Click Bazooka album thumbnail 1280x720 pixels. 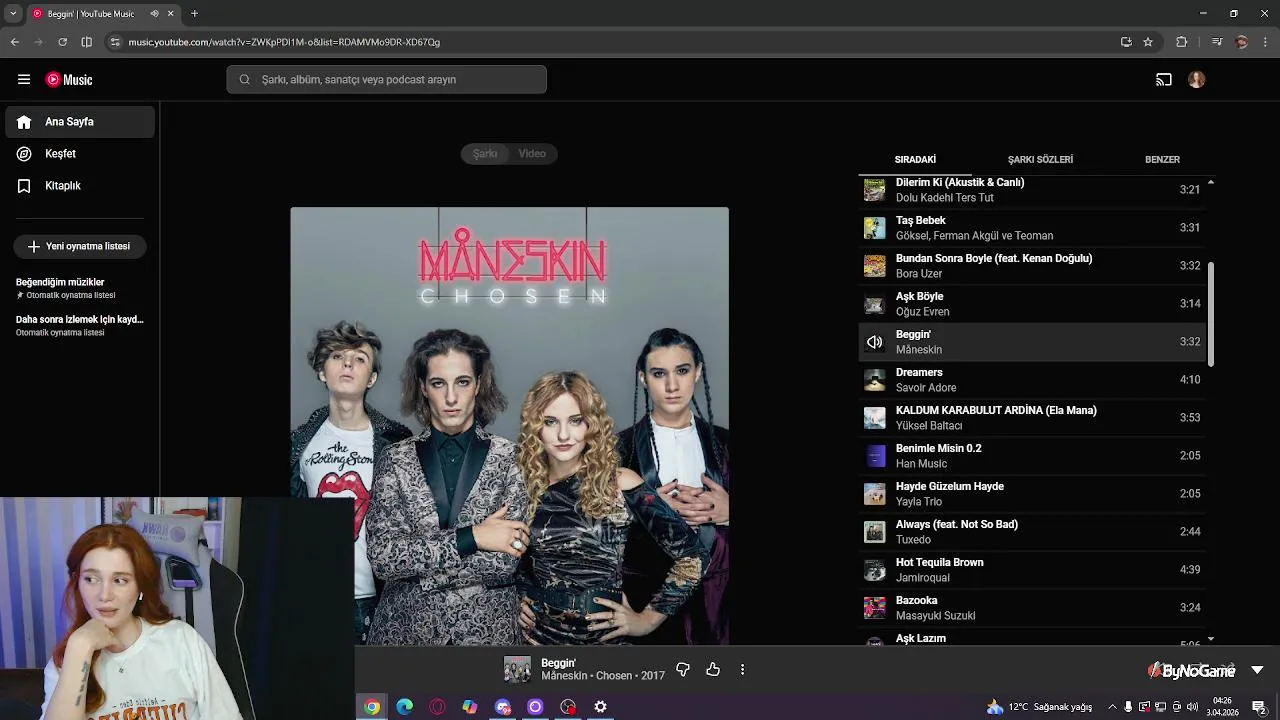875,608
